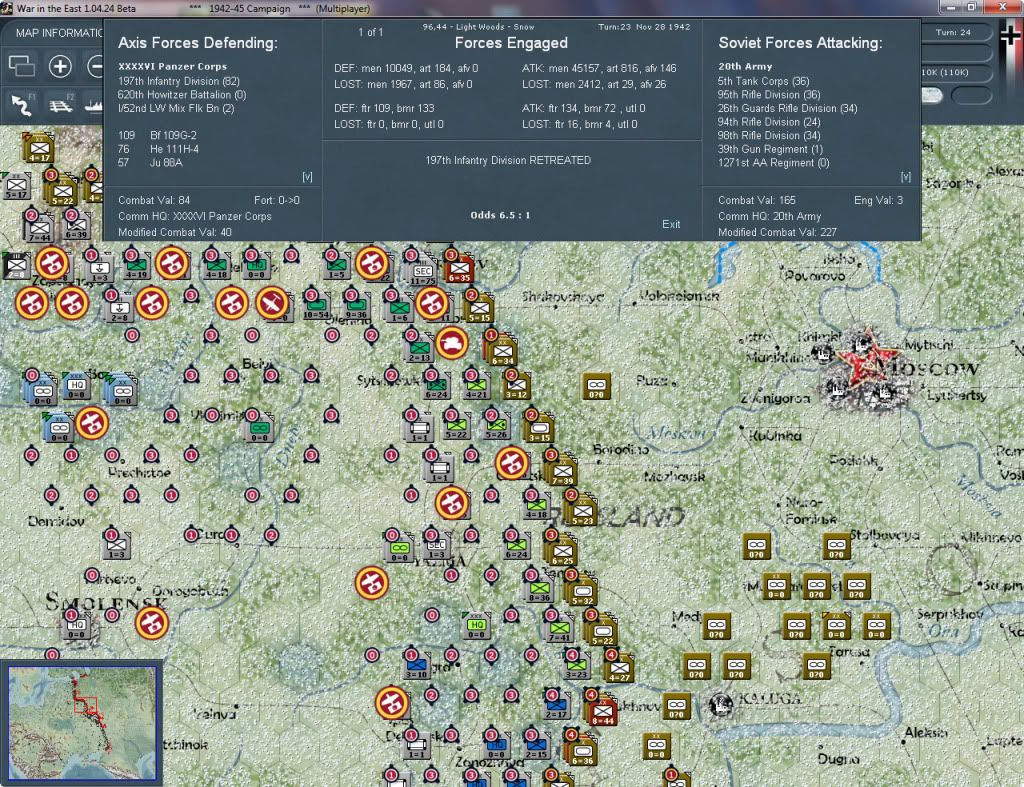Screen dimensions: 1024x787
Task: Click the zoom out minus icon
Action: click(x=95, y=66)
